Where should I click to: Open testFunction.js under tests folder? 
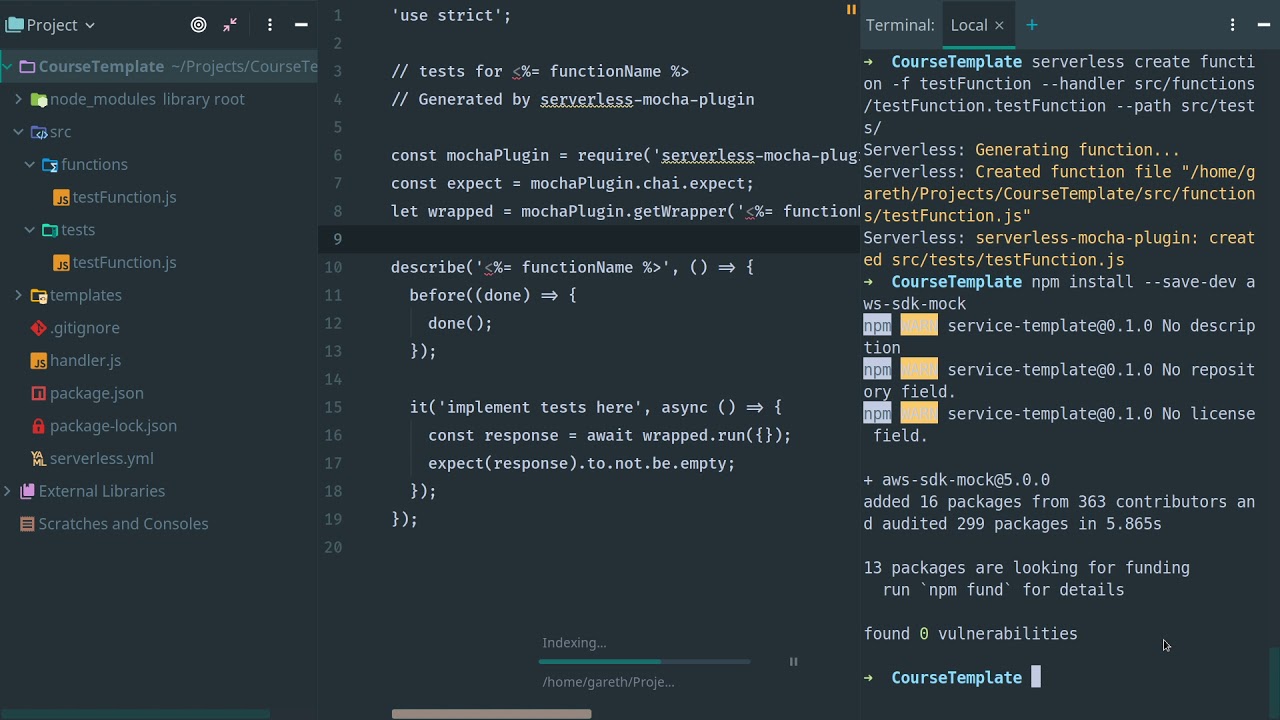click(x=124, y=262)
